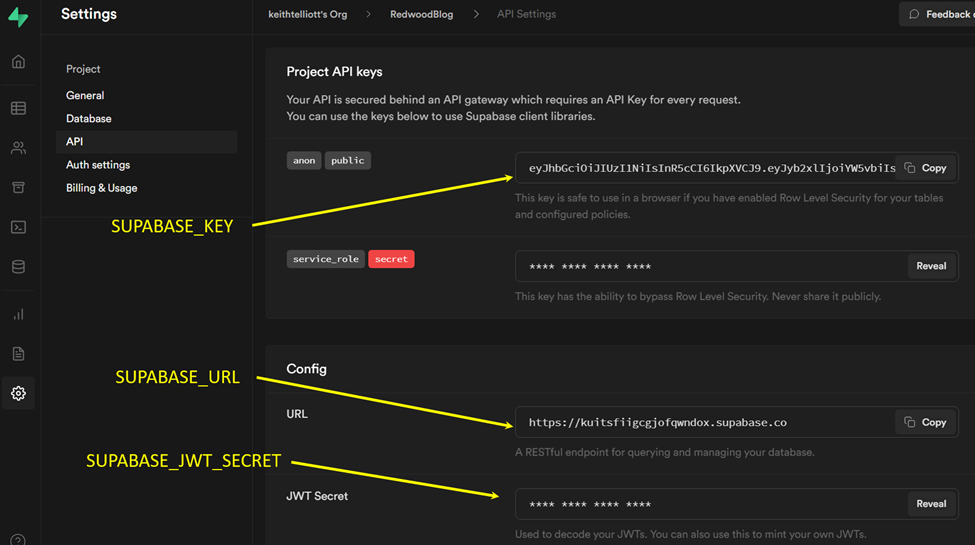Go to RedwoodBlog breadcrumb
The width and height of the screenshot is (975, 545).
click(x=422, y=14)
